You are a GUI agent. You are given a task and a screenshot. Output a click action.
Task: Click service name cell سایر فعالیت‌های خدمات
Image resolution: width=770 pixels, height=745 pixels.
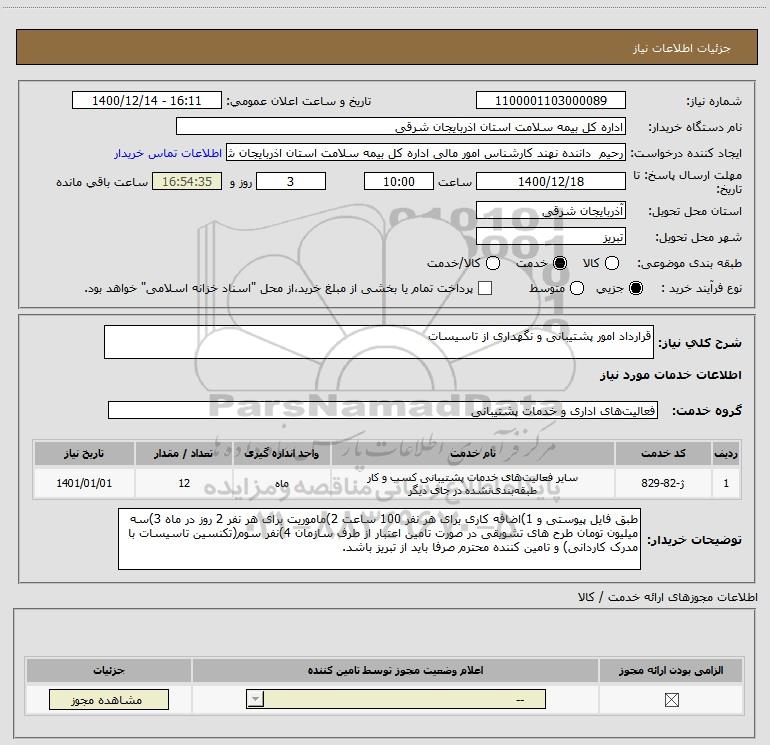tap(472, 483)
